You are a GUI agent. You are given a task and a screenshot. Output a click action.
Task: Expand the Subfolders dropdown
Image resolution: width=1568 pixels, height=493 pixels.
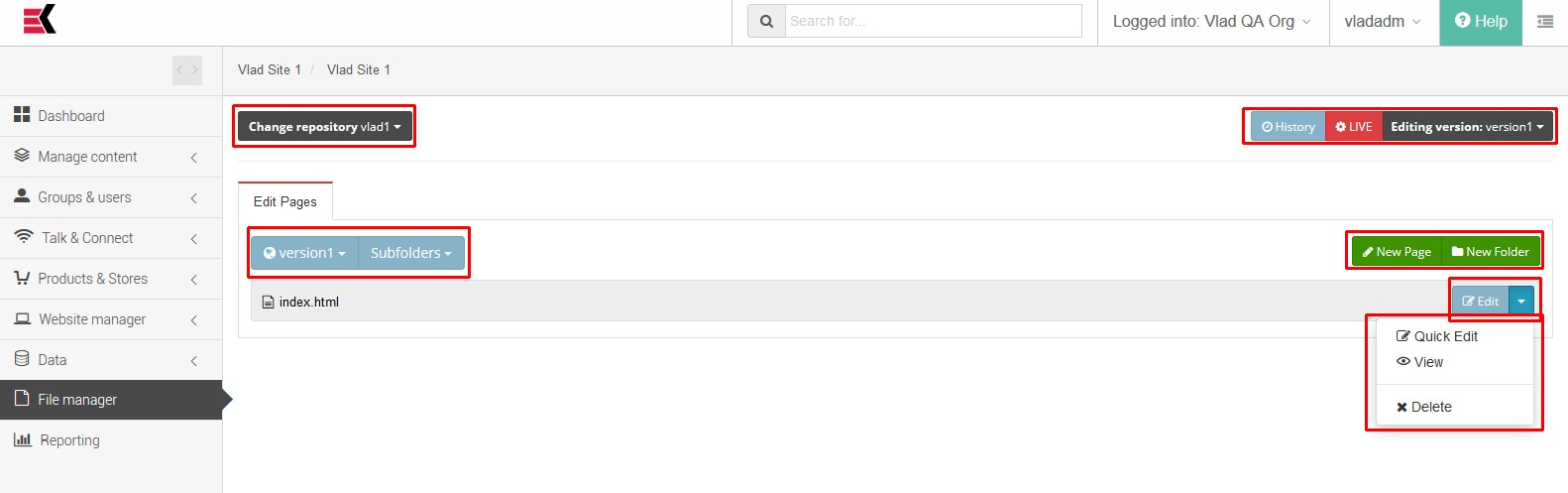pyautogui.click(x=410, y=253)
